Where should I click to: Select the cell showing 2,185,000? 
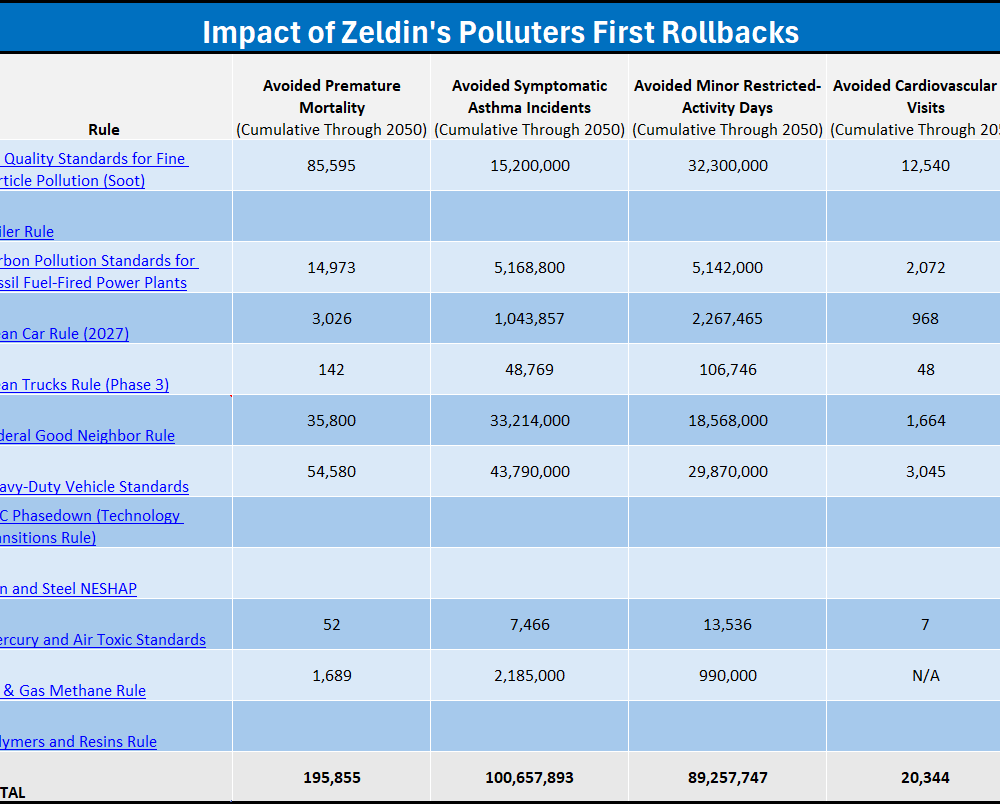click(529, 675)
